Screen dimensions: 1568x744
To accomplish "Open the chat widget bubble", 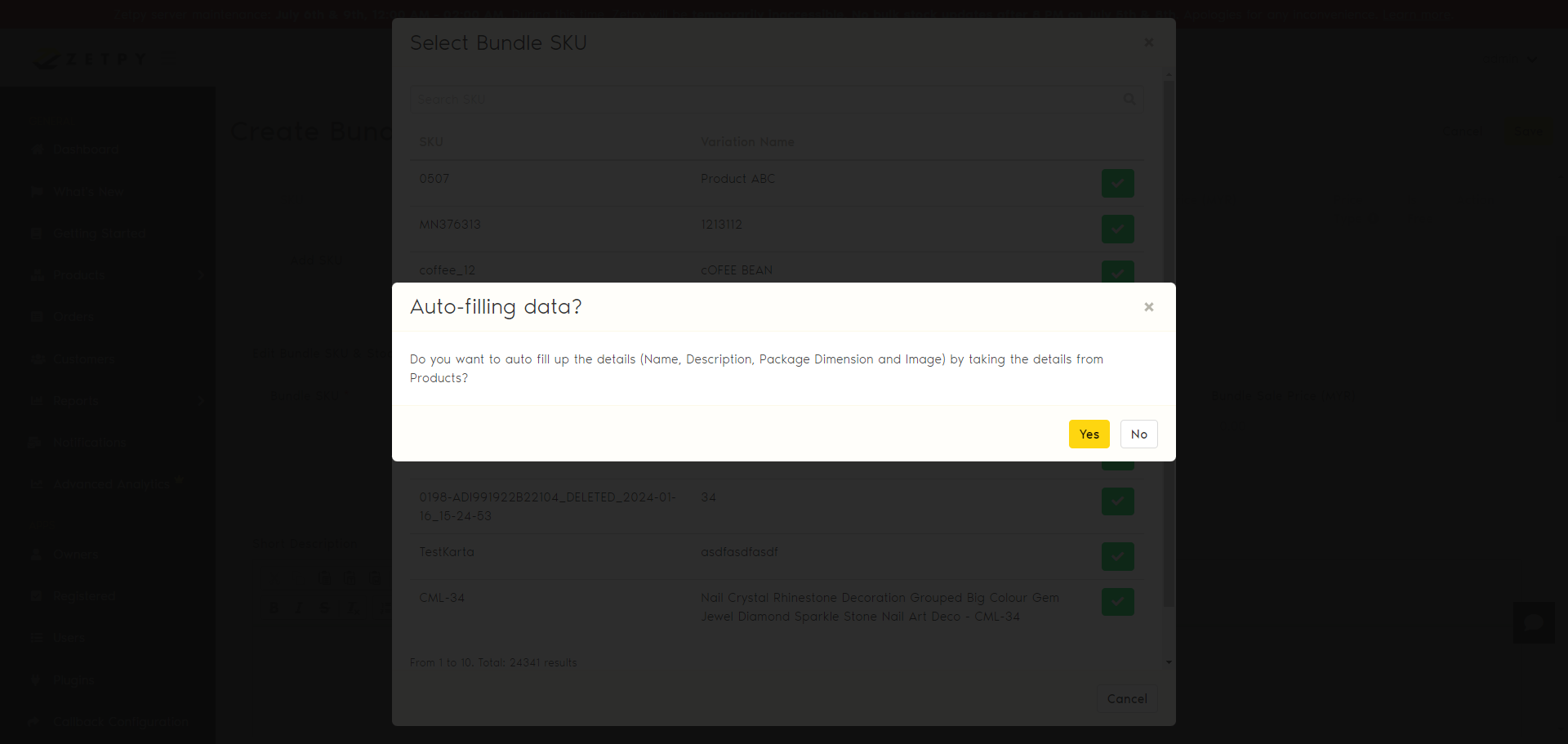I will tap(1534, 622).
